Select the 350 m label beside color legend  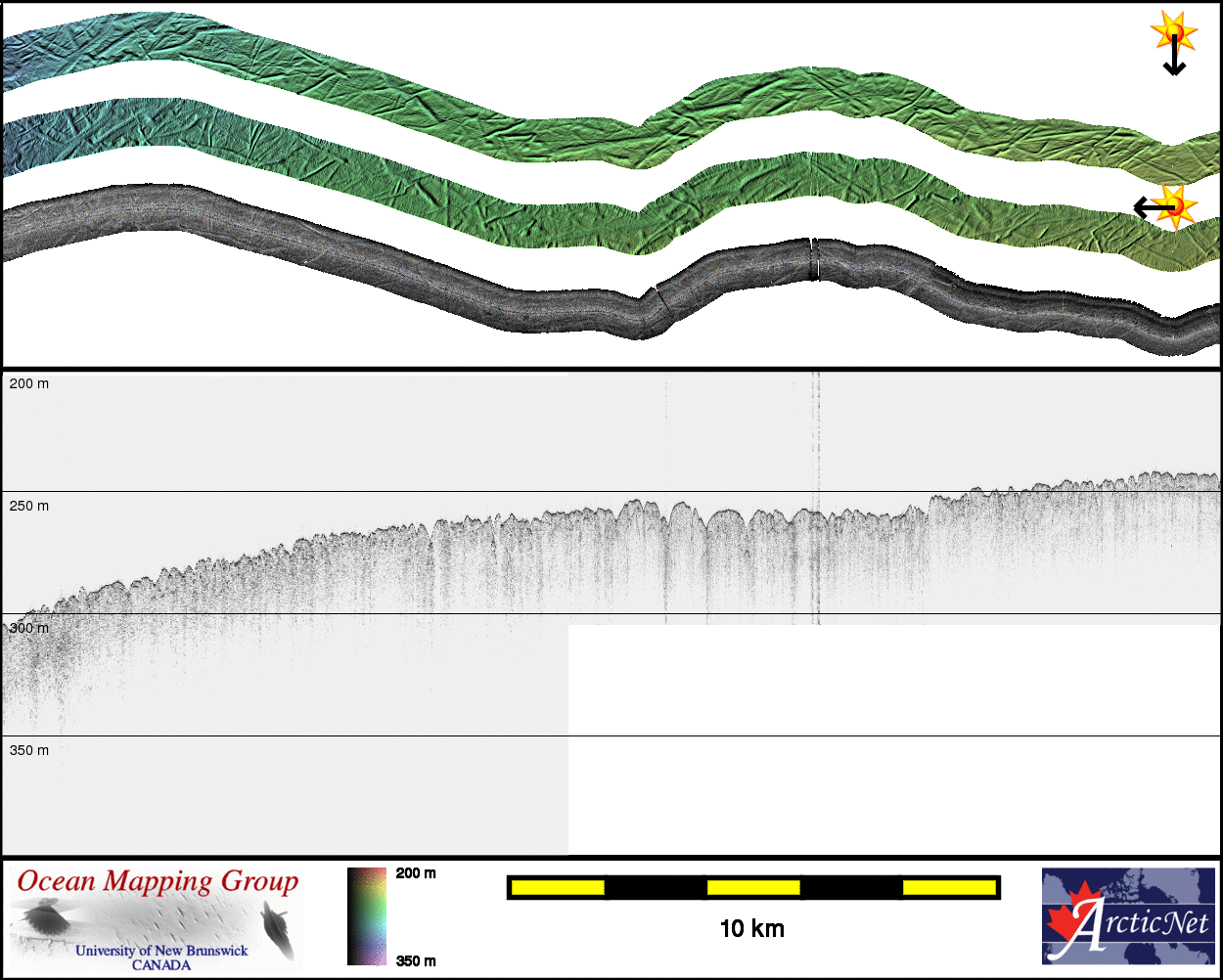tap(416, 960)
